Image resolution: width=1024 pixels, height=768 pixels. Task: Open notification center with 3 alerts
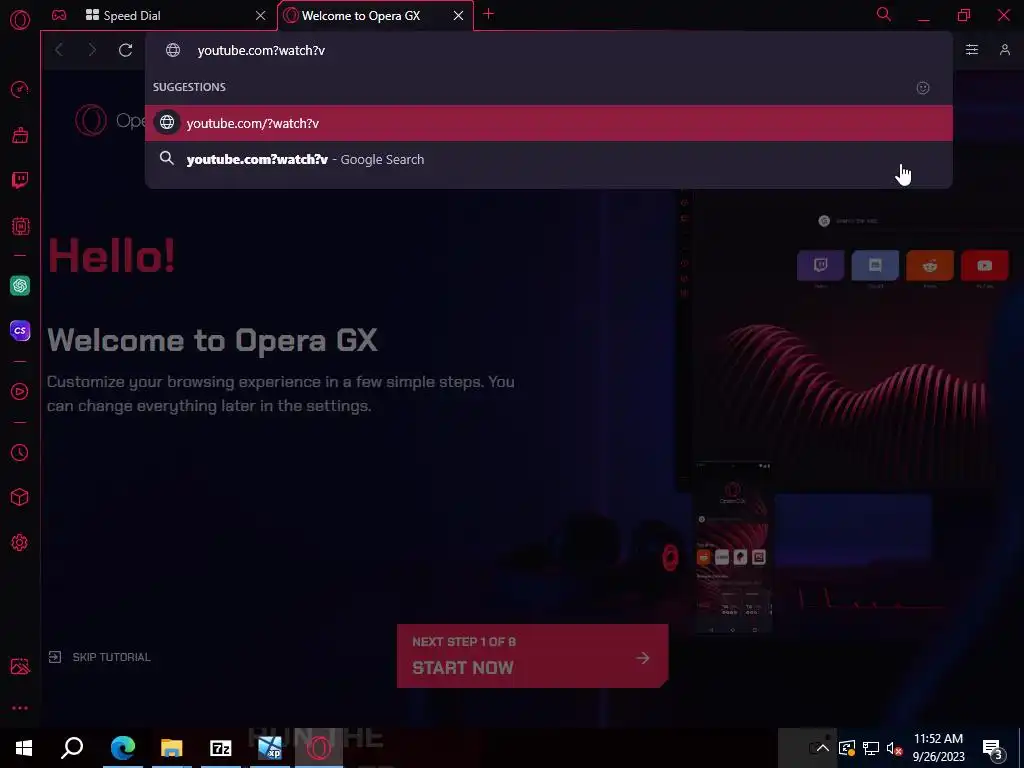point(993,748)
